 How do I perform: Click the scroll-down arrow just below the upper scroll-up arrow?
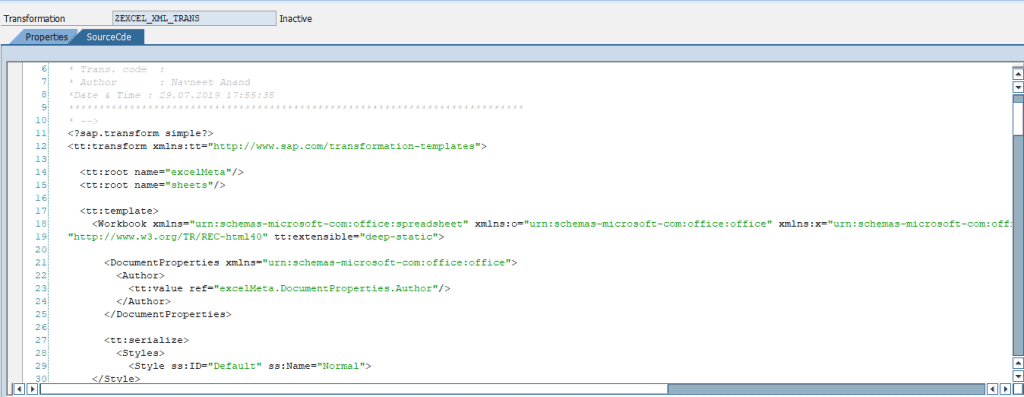(1017, 87)
